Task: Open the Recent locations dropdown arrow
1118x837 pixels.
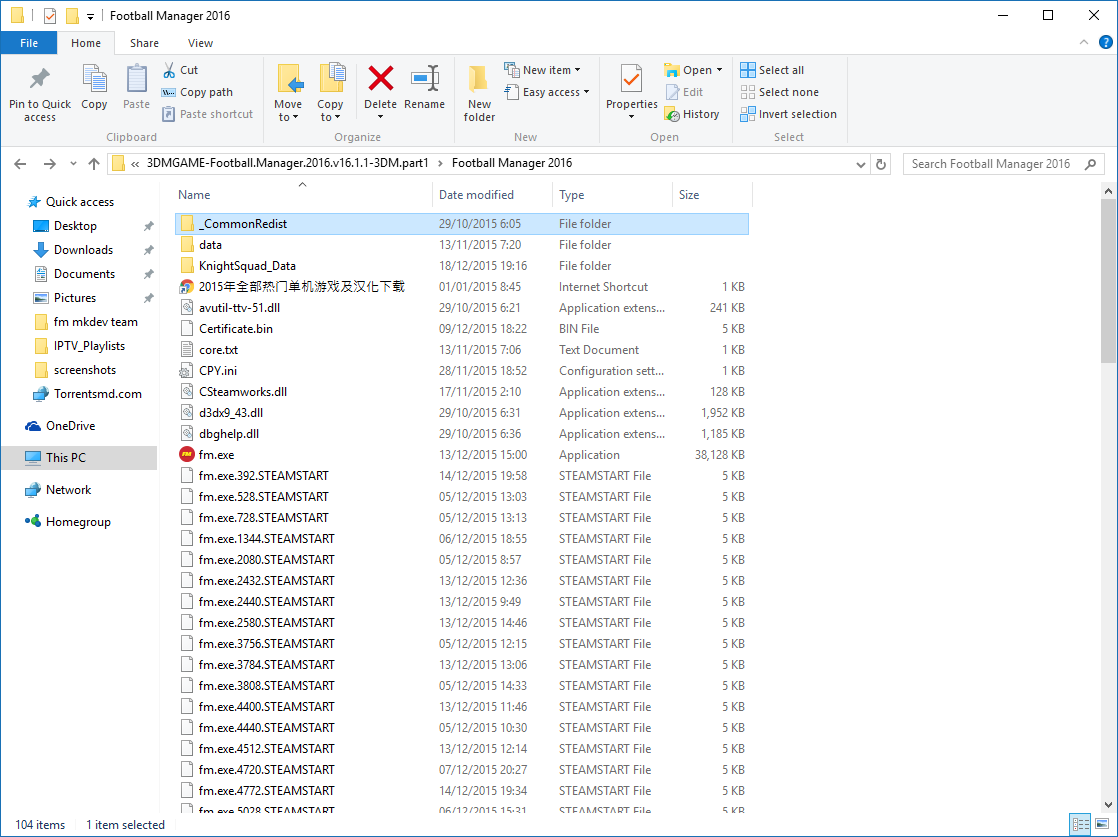Action: click(73, 164)
